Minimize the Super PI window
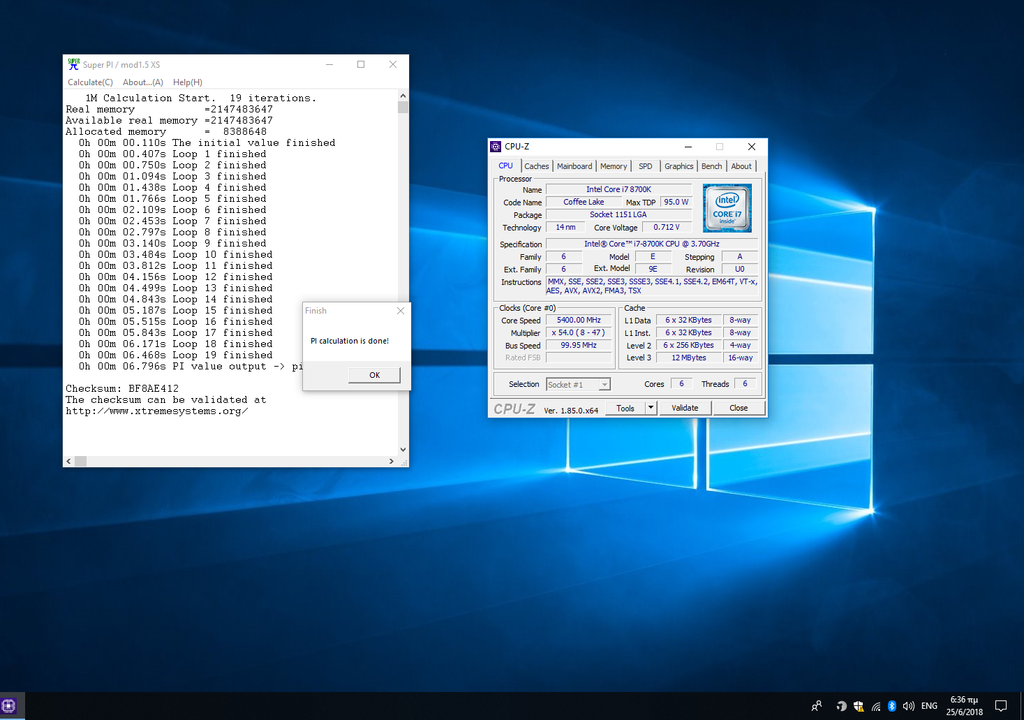This screenshot has width=1024, height=720. tap(330, 64)
